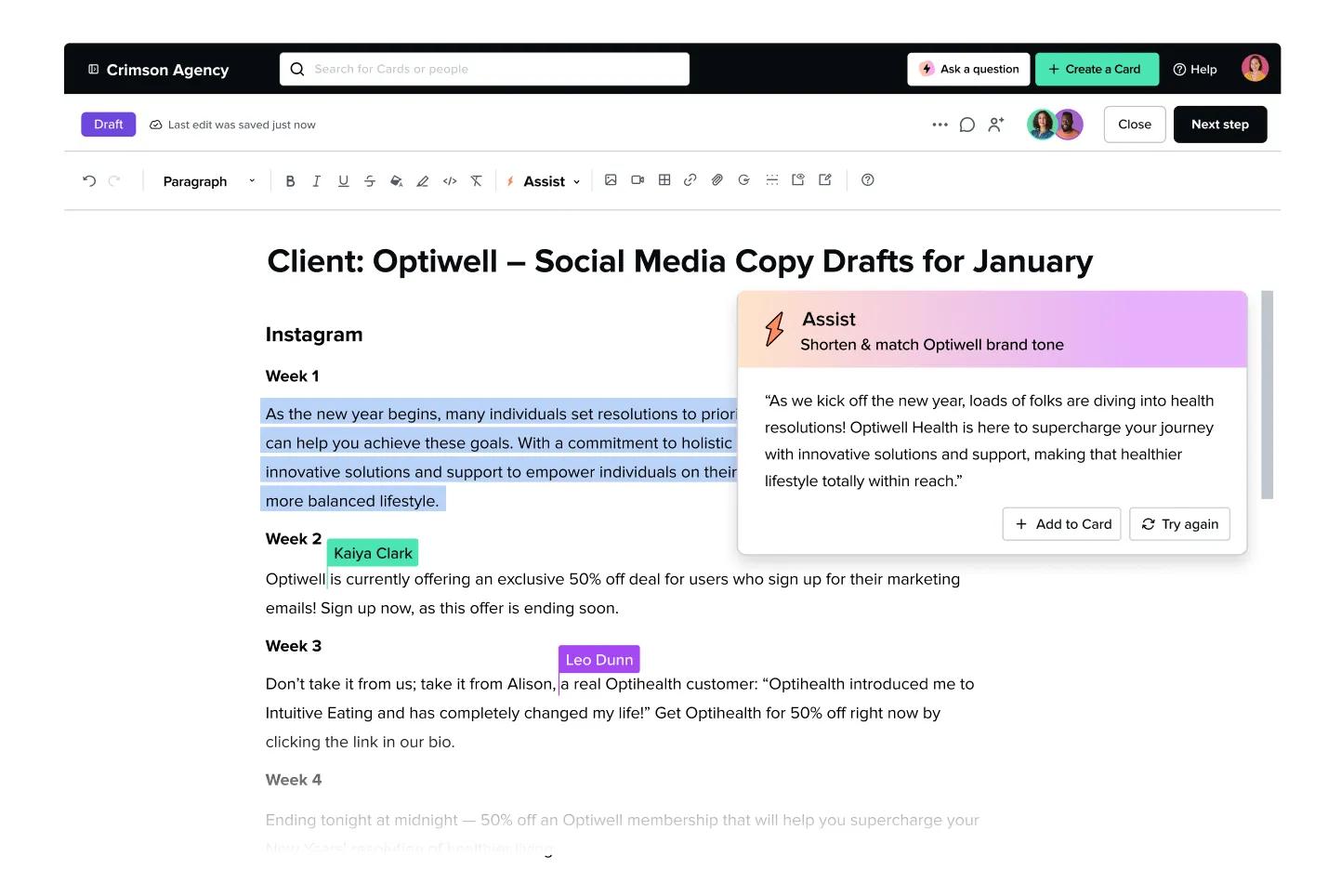The height and width of the screenshot is (896, 1341).
Task: Open the Draft status selector
Action: (x=108, y=124)
